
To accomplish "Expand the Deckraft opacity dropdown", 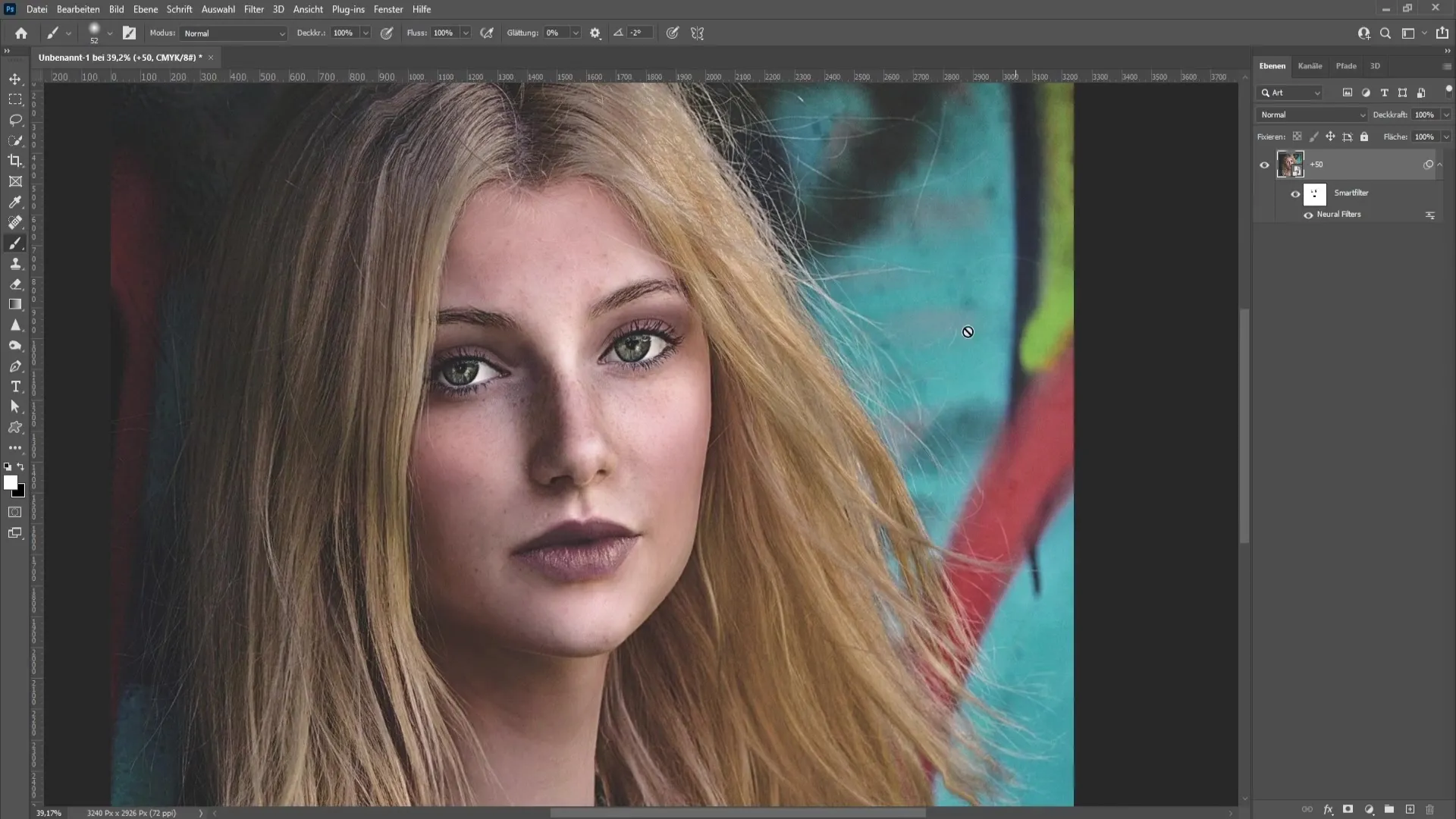I will [1446, 114].
